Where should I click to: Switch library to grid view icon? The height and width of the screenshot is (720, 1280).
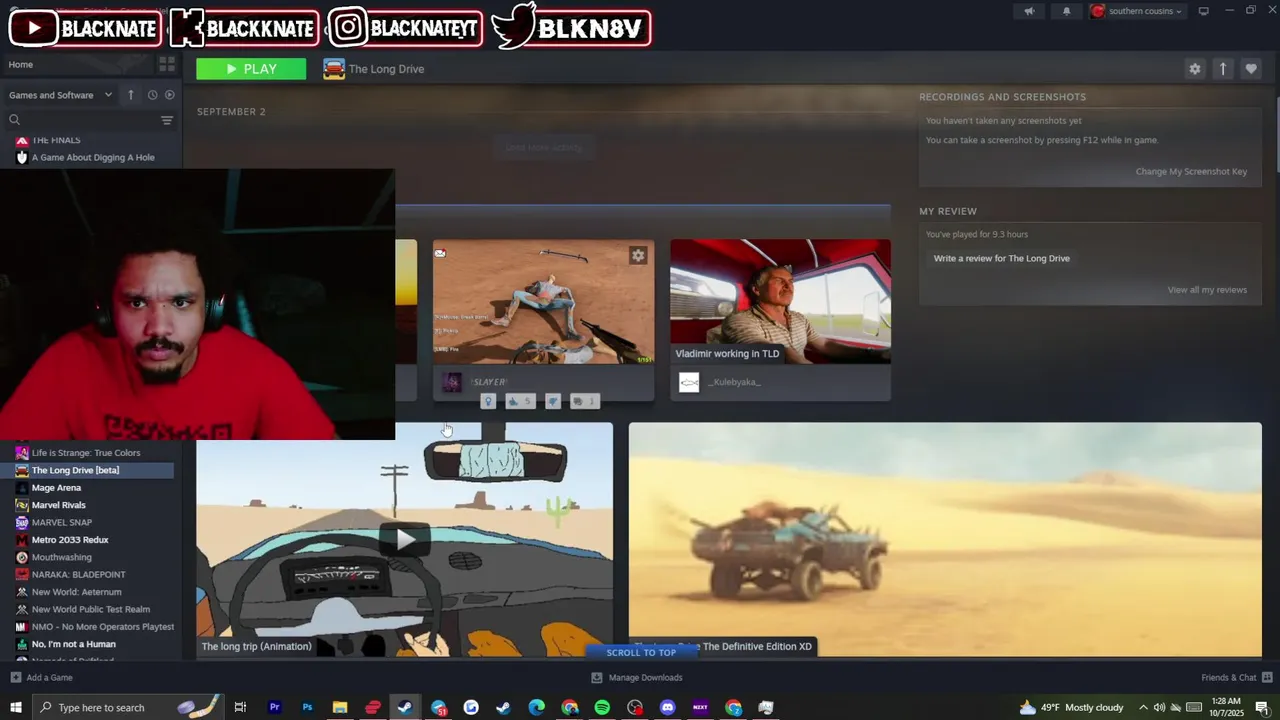coord(167,64)
